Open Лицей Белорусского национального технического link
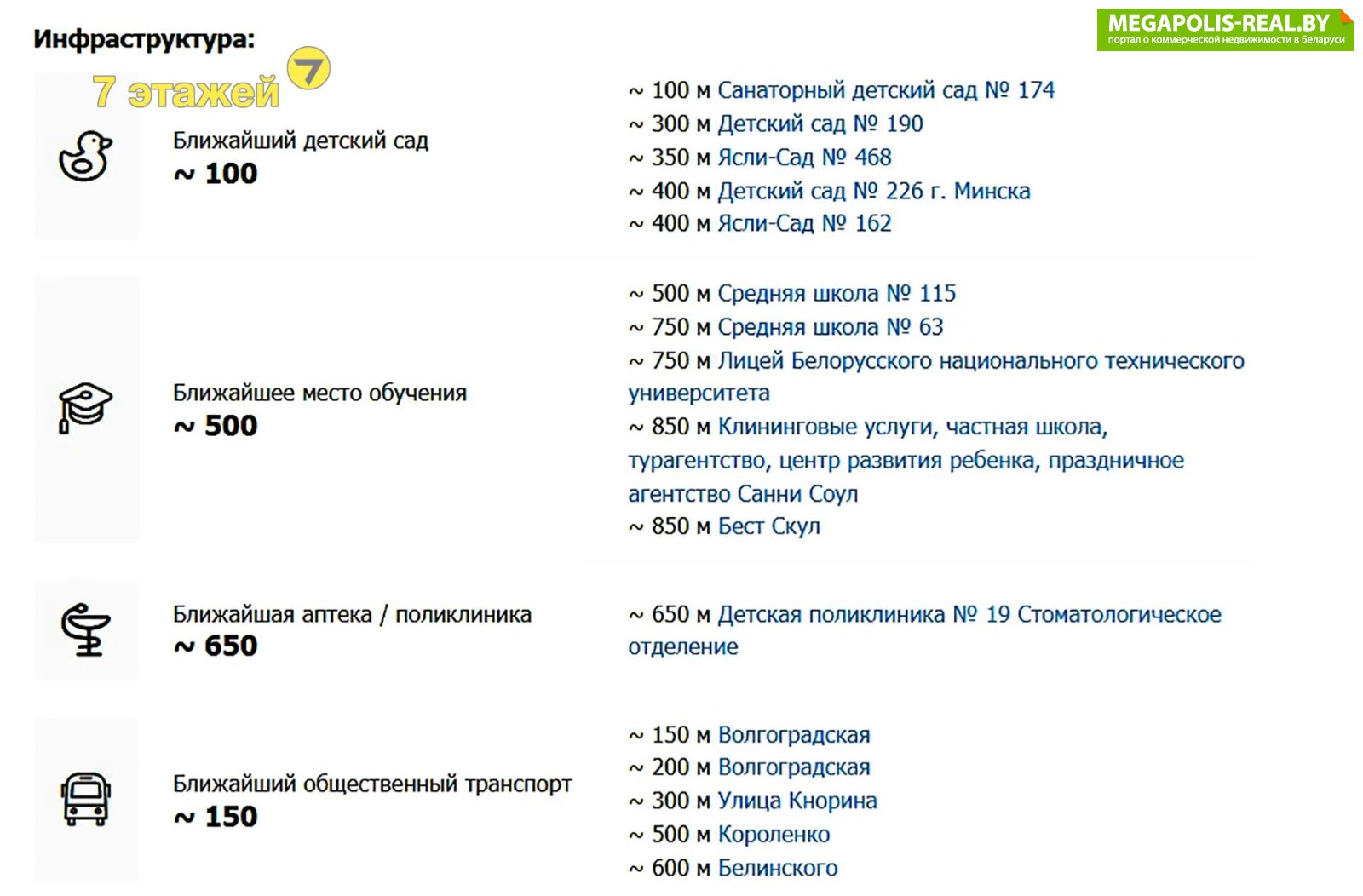Image resolution: width=1363 pixels, height=896 pixels. [981, 361]
